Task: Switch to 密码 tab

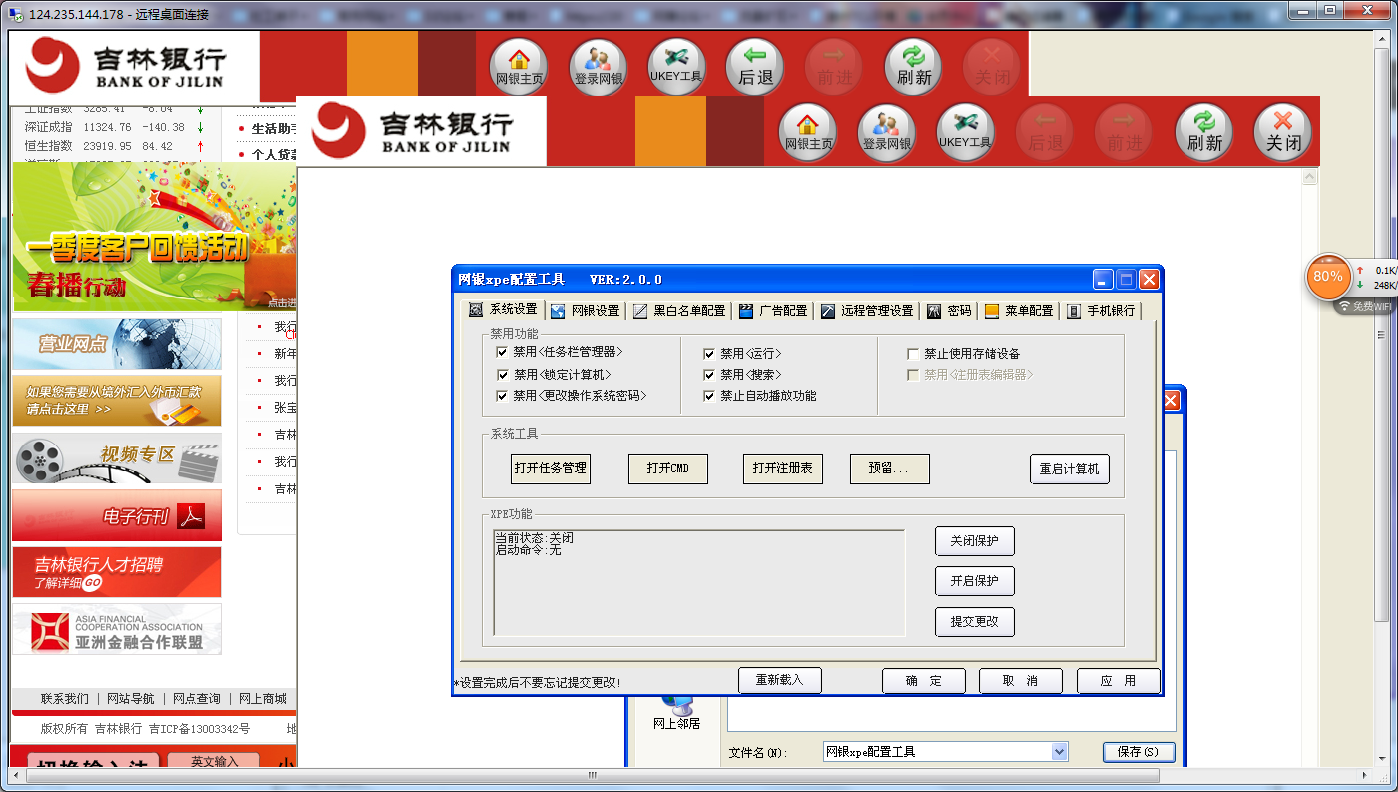Action: (x=949, y=311)
